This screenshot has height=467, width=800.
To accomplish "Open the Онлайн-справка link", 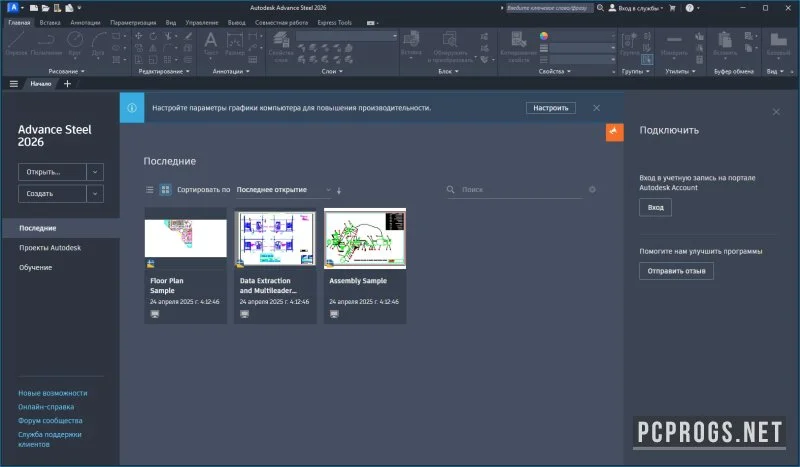I will tap(46, 407).
